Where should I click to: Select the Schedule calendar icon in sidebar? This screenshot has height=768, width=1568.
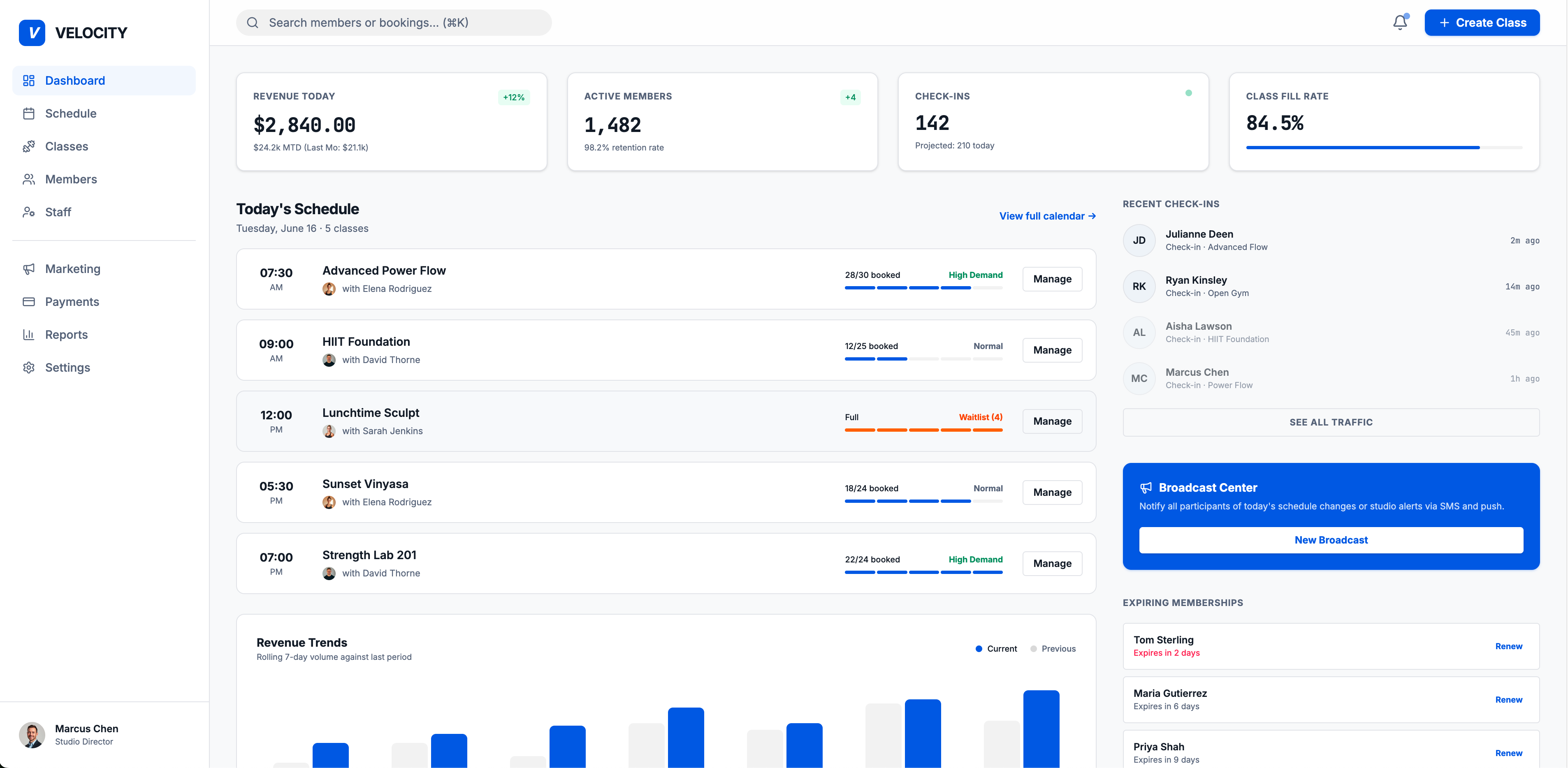[x=29, y=114]
